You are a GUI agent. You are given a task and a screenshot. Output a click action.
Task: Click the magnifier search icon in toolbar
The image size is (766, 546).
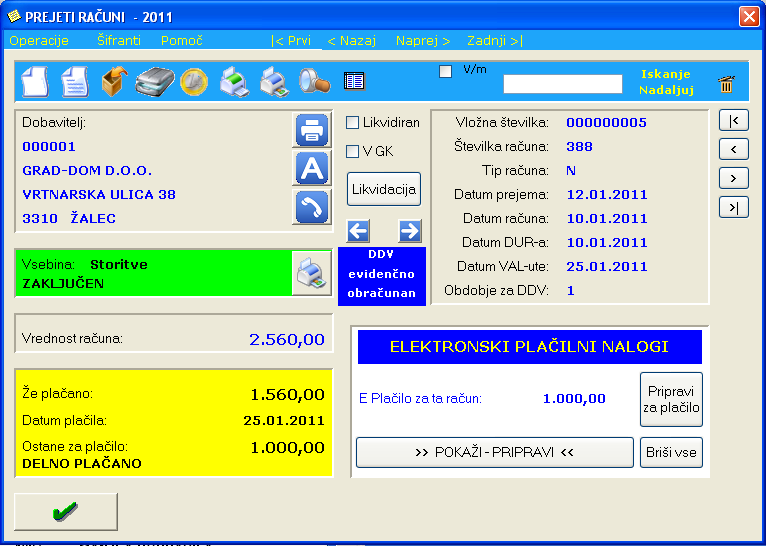[314, 81]
